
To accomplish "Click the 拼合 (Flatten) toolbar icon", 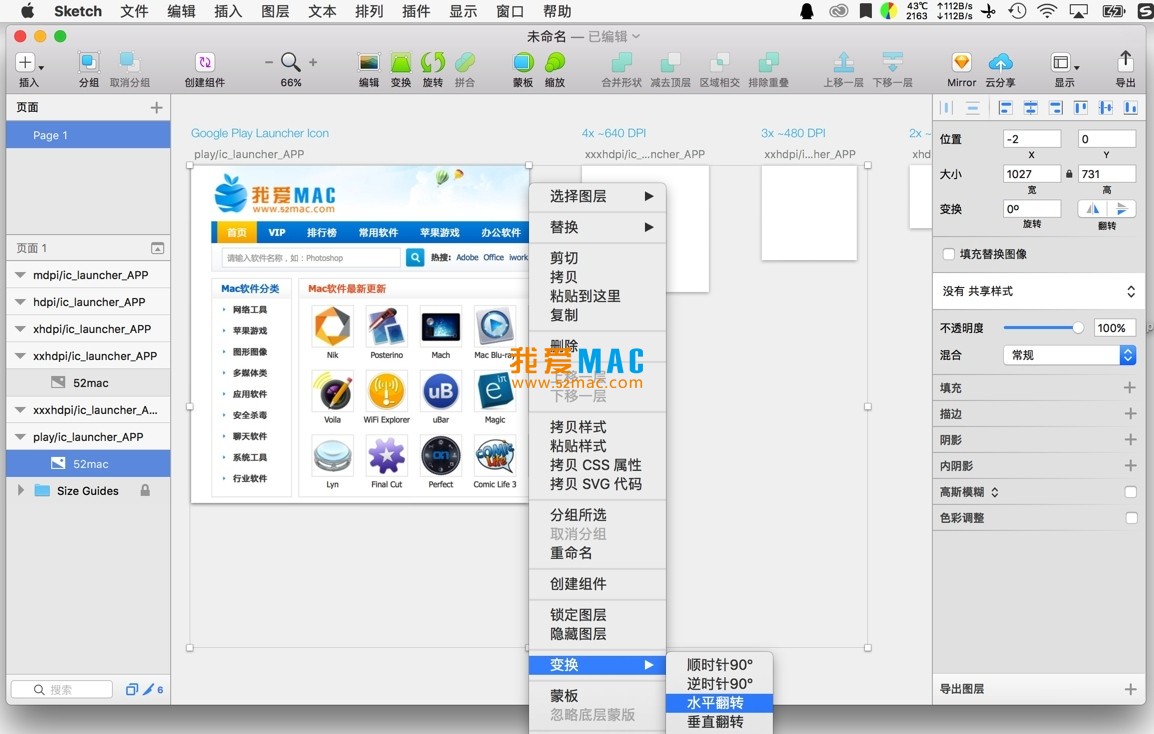I will point(464,63).
